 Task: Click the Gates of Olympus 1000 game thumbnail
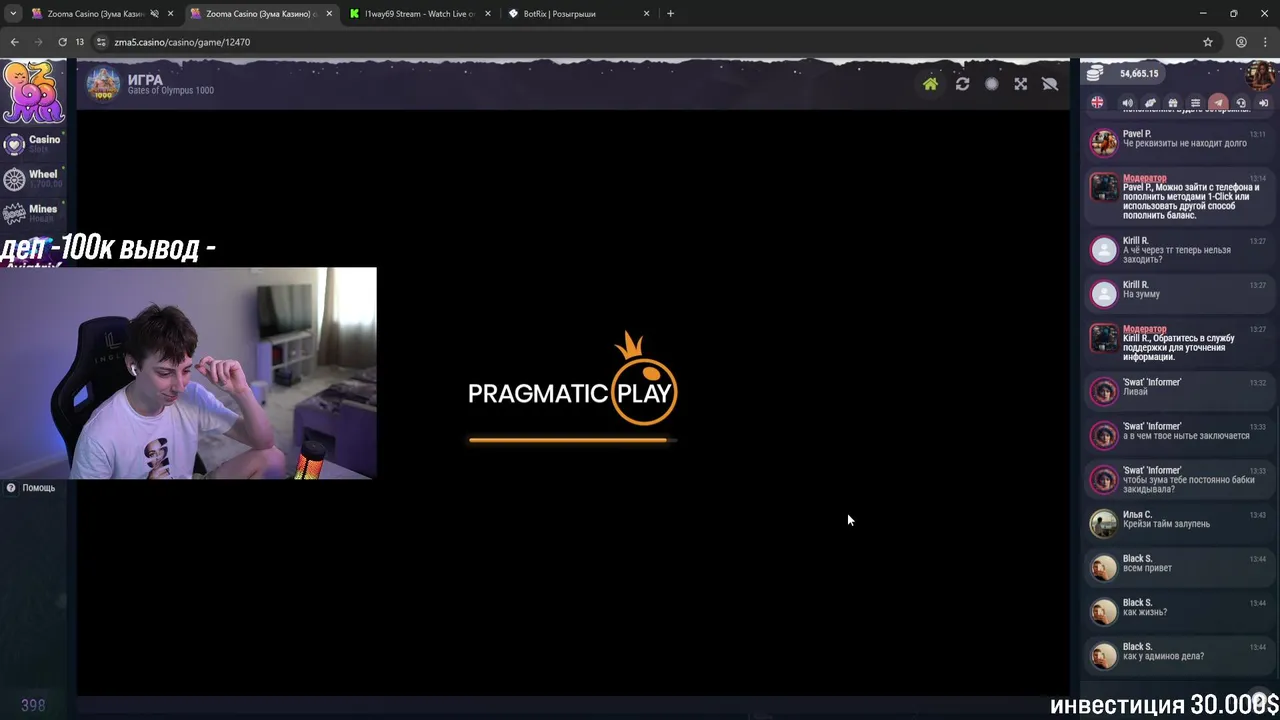(103, 84)
